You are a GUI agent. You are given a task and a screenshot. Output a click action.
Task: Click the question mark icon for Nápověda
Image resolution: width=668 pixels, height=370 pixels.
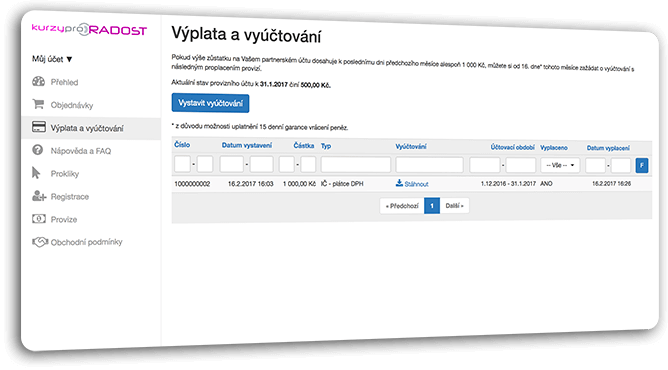38,150
